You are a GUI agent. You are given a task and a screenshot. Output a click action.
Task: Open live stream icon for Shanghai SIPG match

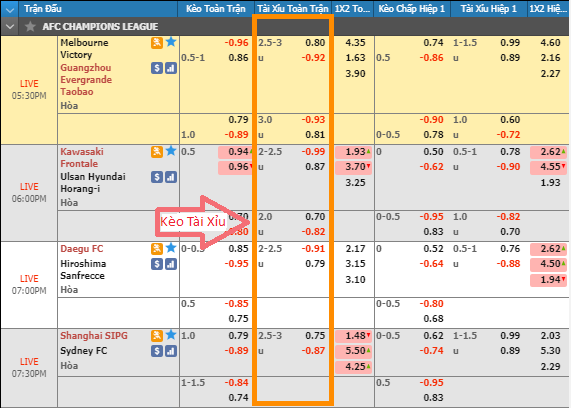(x=157, y=336)
